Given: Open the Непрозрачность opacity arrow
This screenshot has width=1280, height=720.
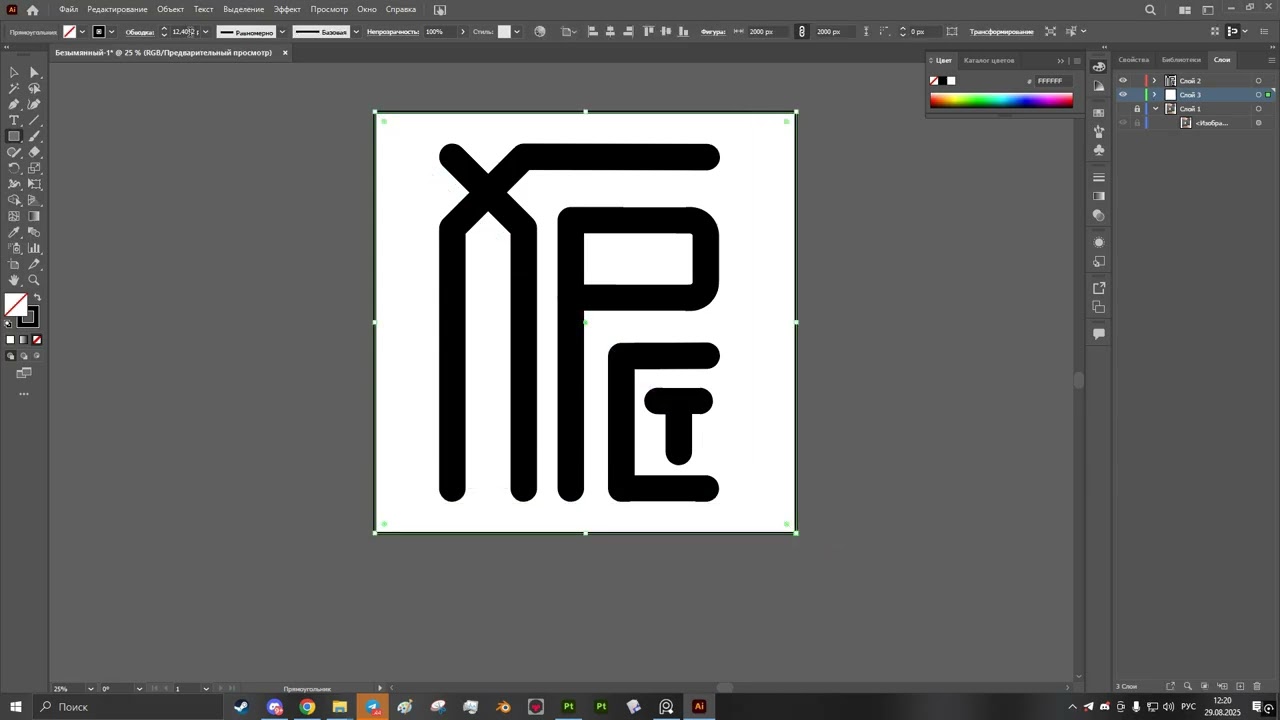Looking at the screenshot, I should click(x=462, y=32).
